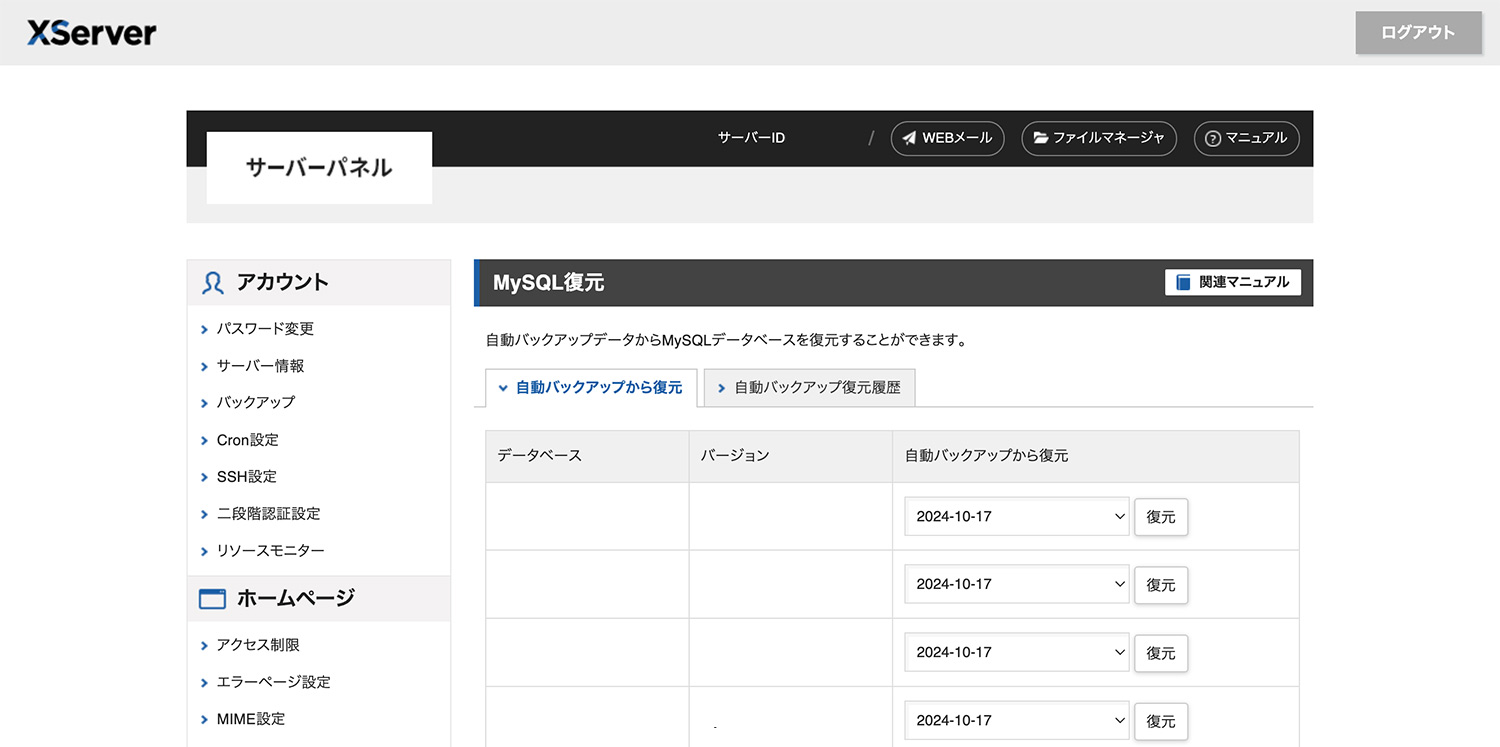The height and width of the screenshot is (747, 1500).
Task: Open WEBメール from the header
Action: click(948, 138)
